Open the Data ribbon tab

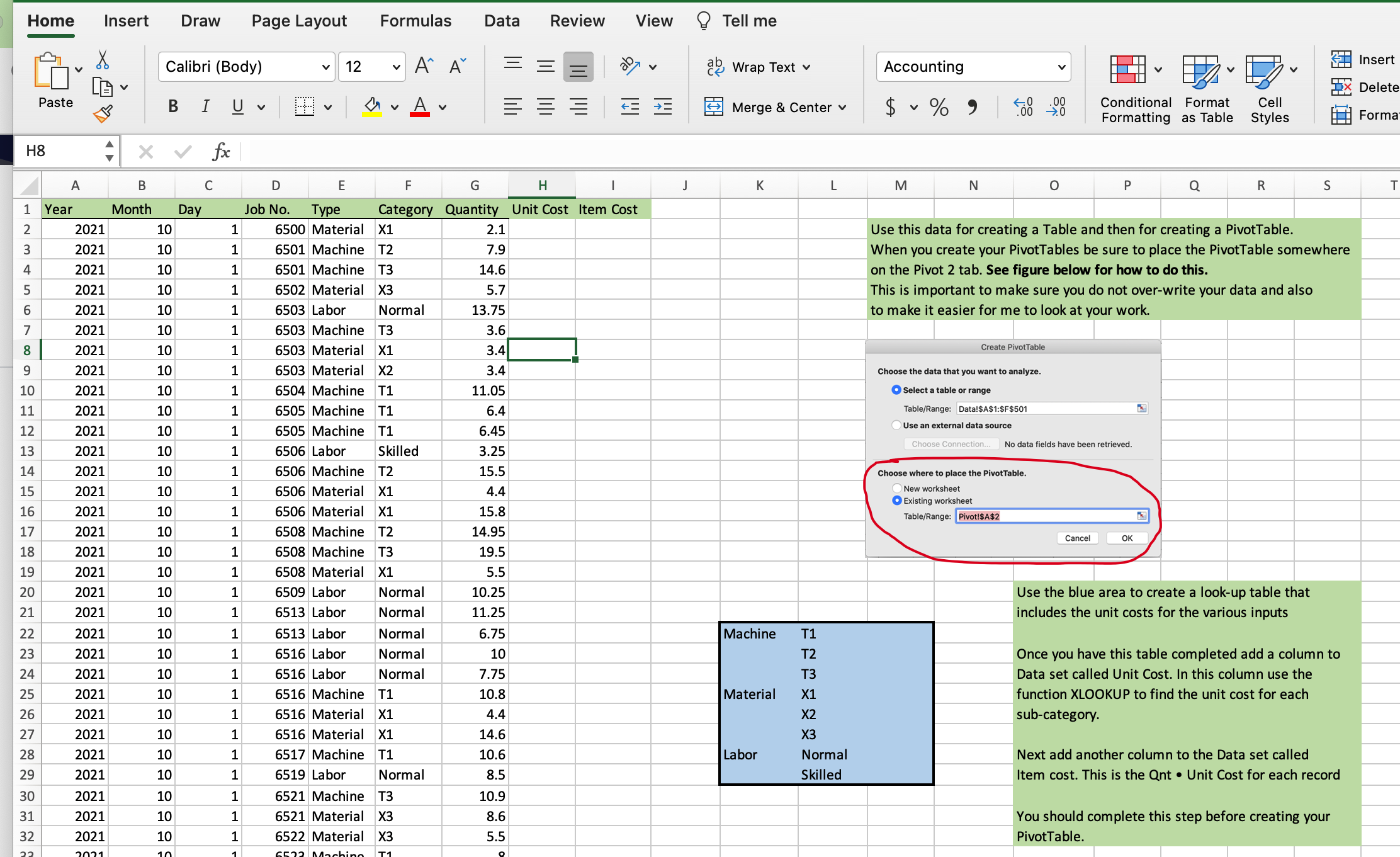pos(502,20)
